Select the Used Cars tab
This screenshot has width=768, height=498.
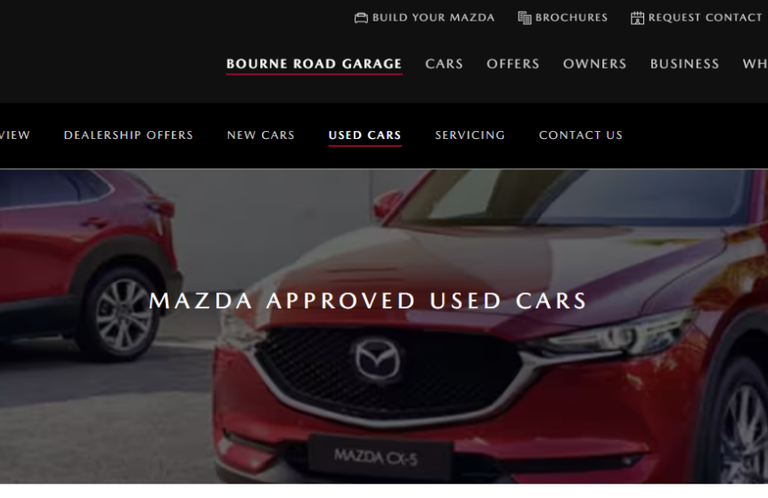point(365,135)
